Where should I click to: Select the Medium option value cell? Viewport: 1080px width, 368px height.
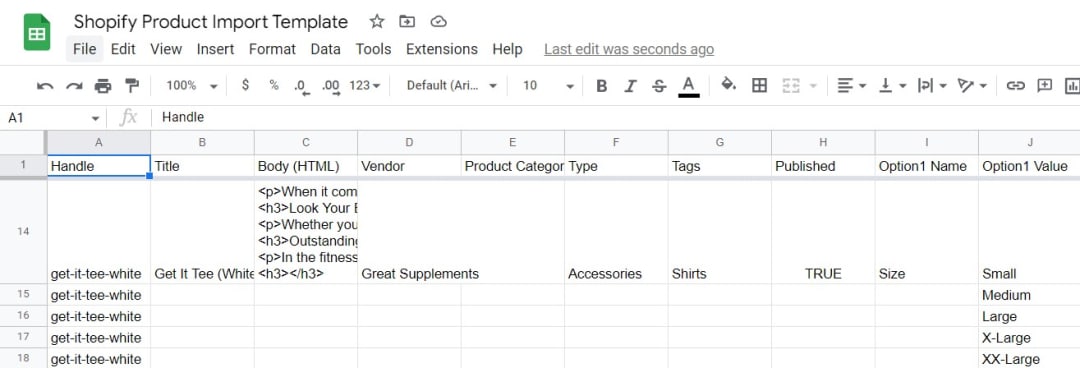[1030, 295]
